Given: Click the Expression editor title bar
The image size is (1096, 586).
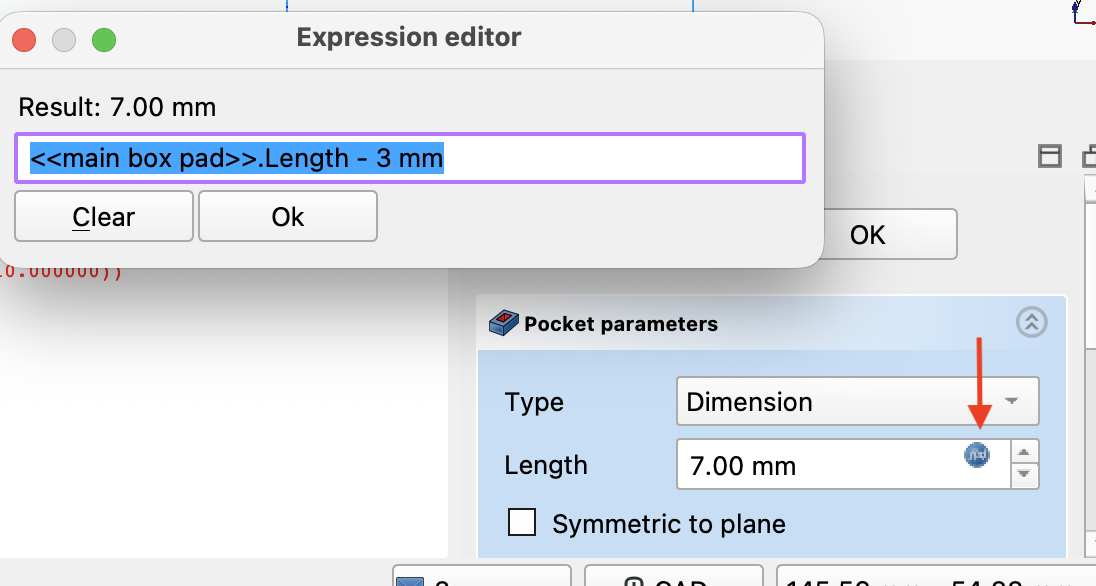Looking at the screenshot, I should [x=409, y=38].
